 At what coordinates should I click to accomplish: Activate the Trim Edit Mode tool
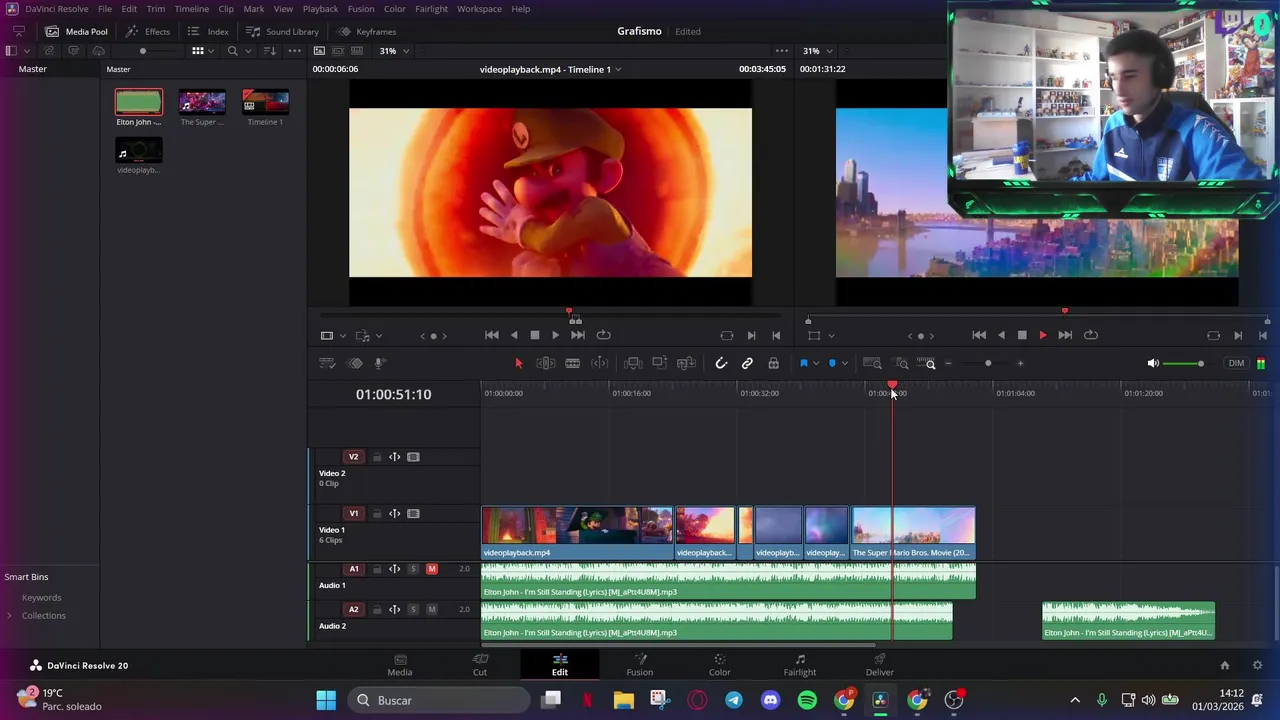click(x=546, y=363)
